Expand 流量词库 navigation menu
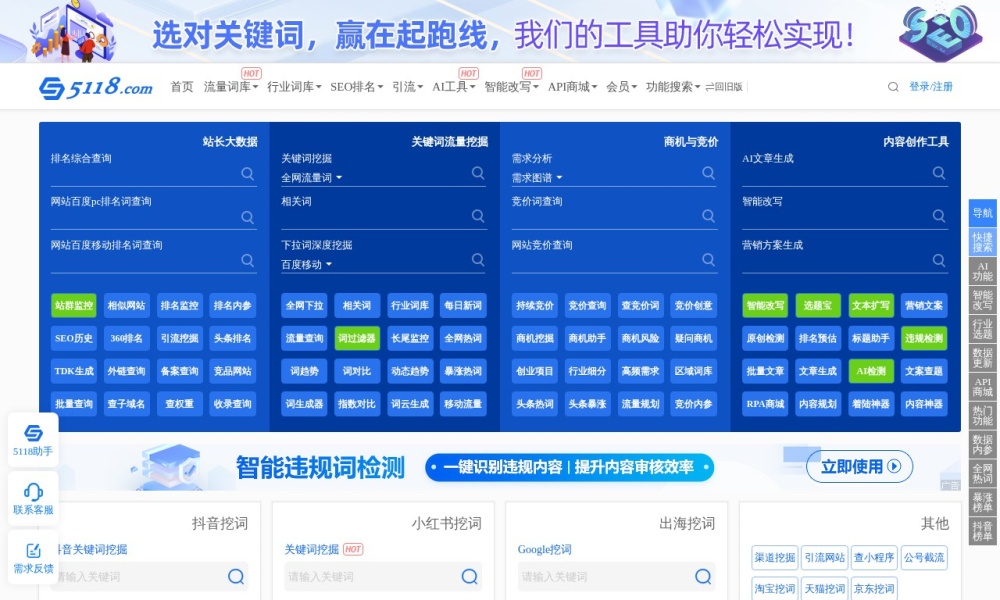Image resolution: width=1000 pixels, height=600 pixels. point(230,87)
